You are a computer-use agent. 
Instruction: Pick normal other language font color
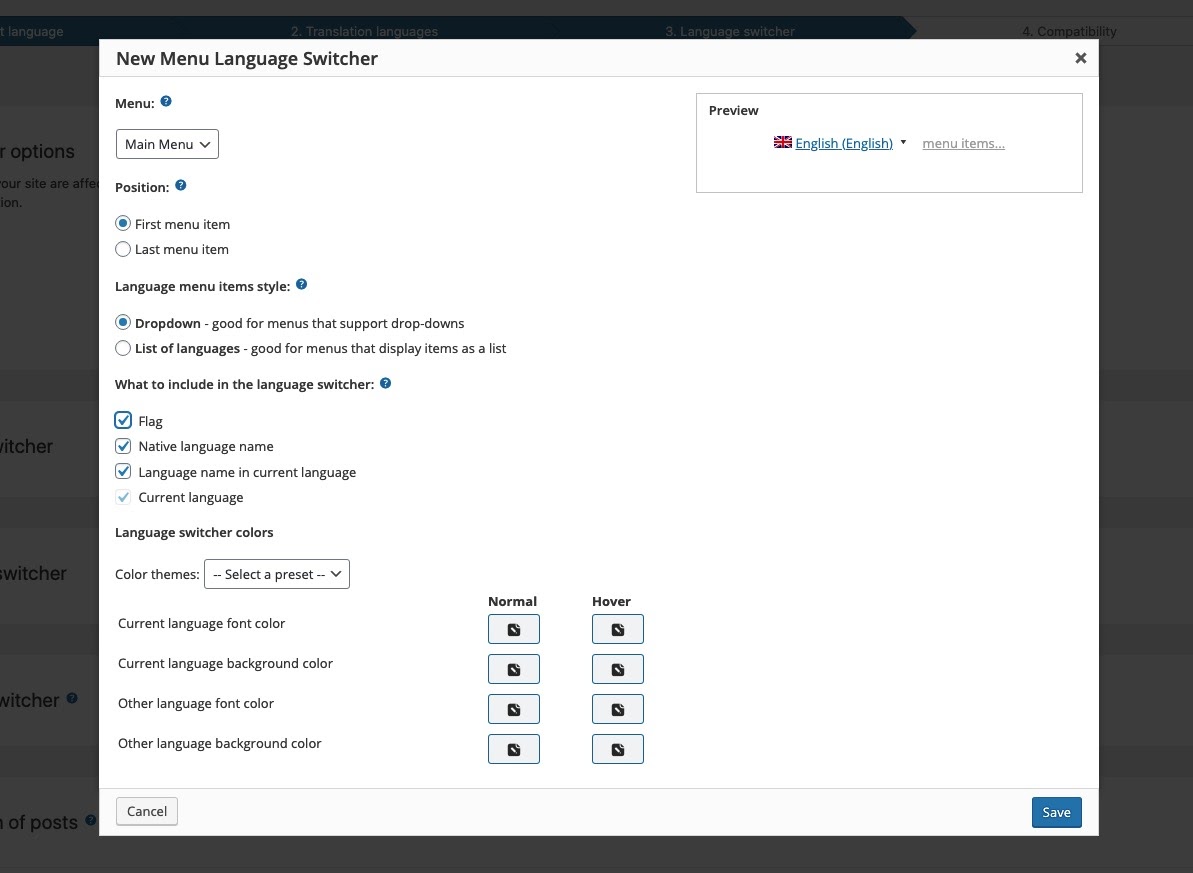(x=513, y=709)
